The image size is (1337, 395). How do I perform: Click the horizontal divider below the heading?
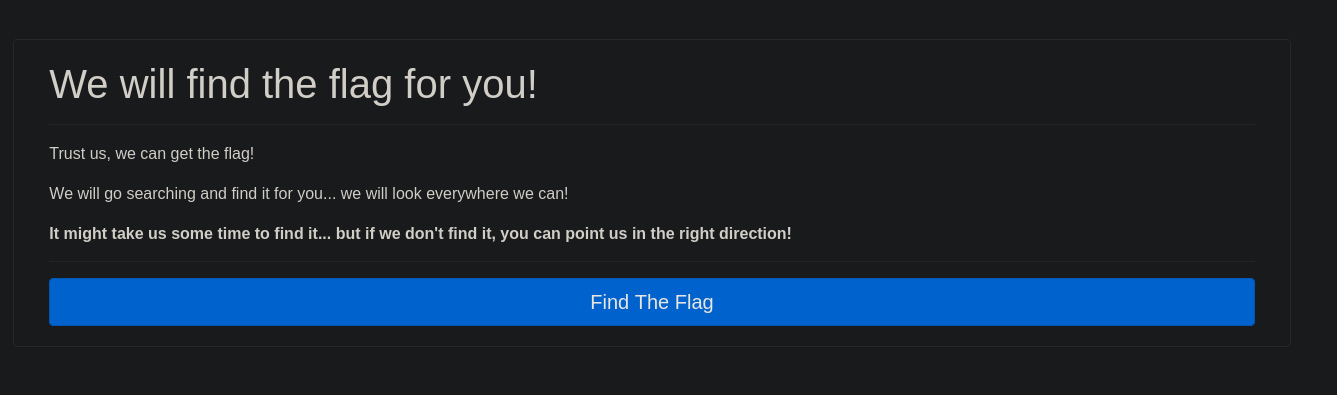651,124
